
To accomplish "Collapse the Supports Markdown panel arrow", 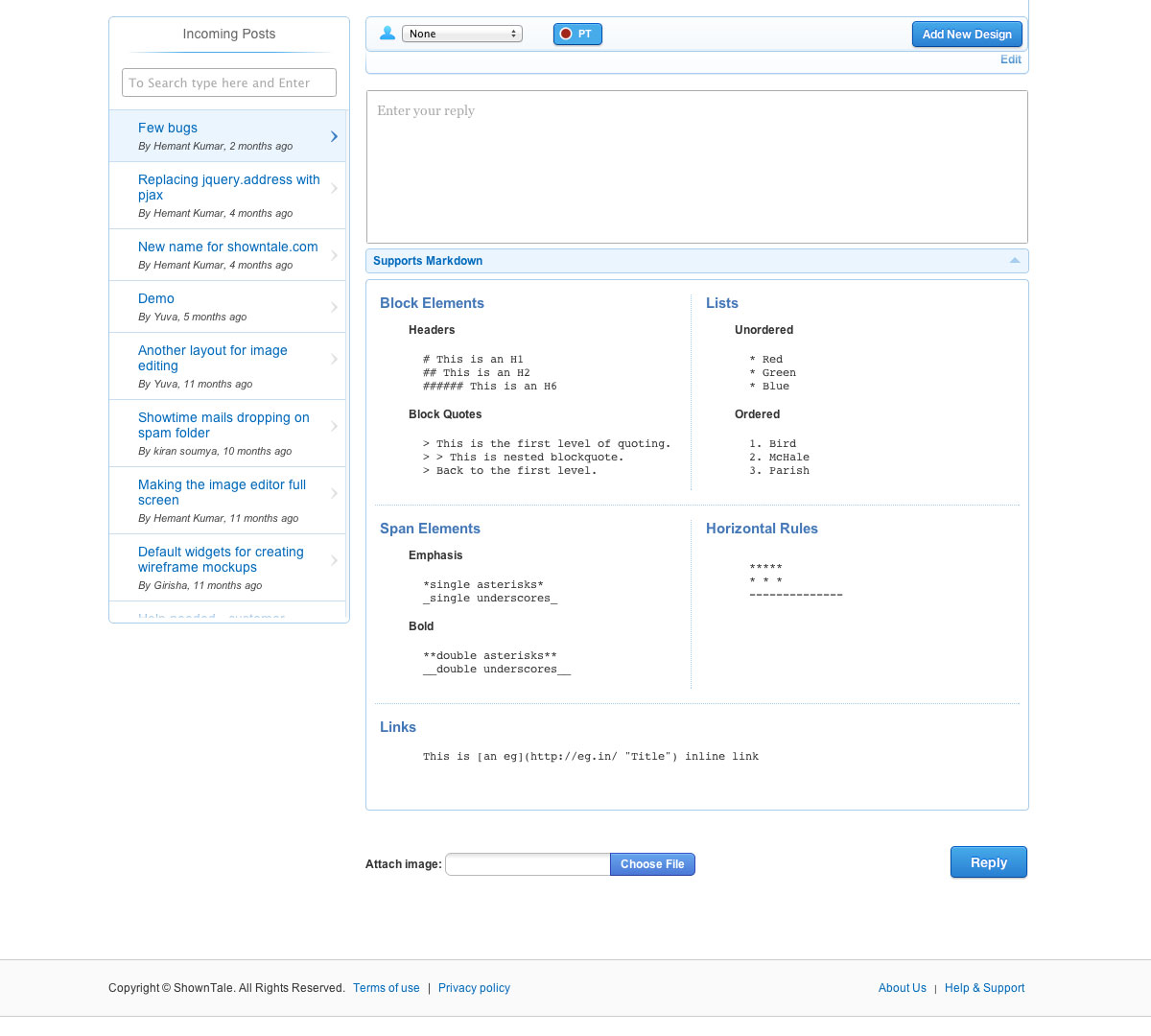I will click(x=1014, y=261).
